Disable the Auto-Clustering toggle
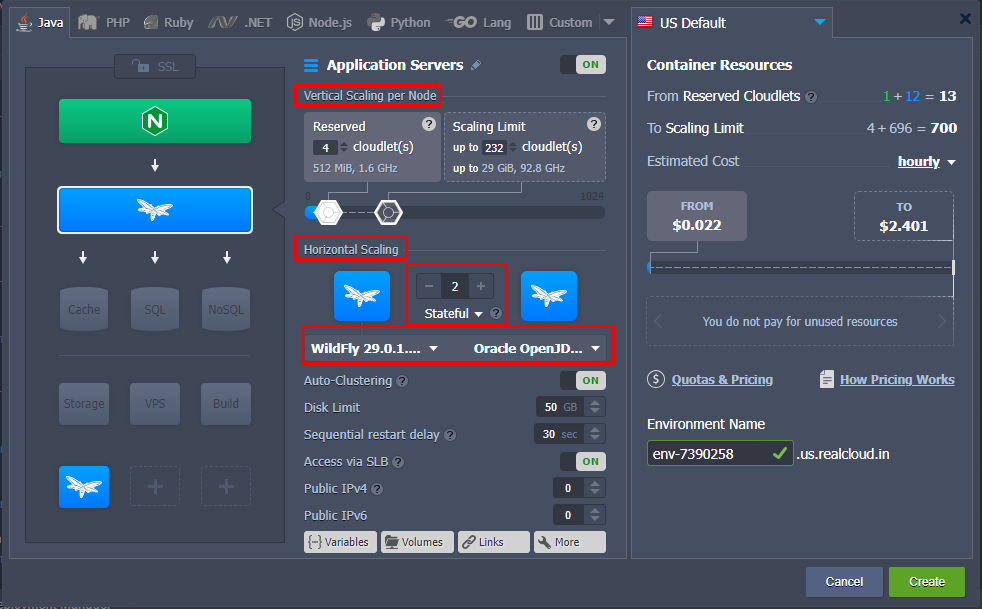 click(582, 381)
